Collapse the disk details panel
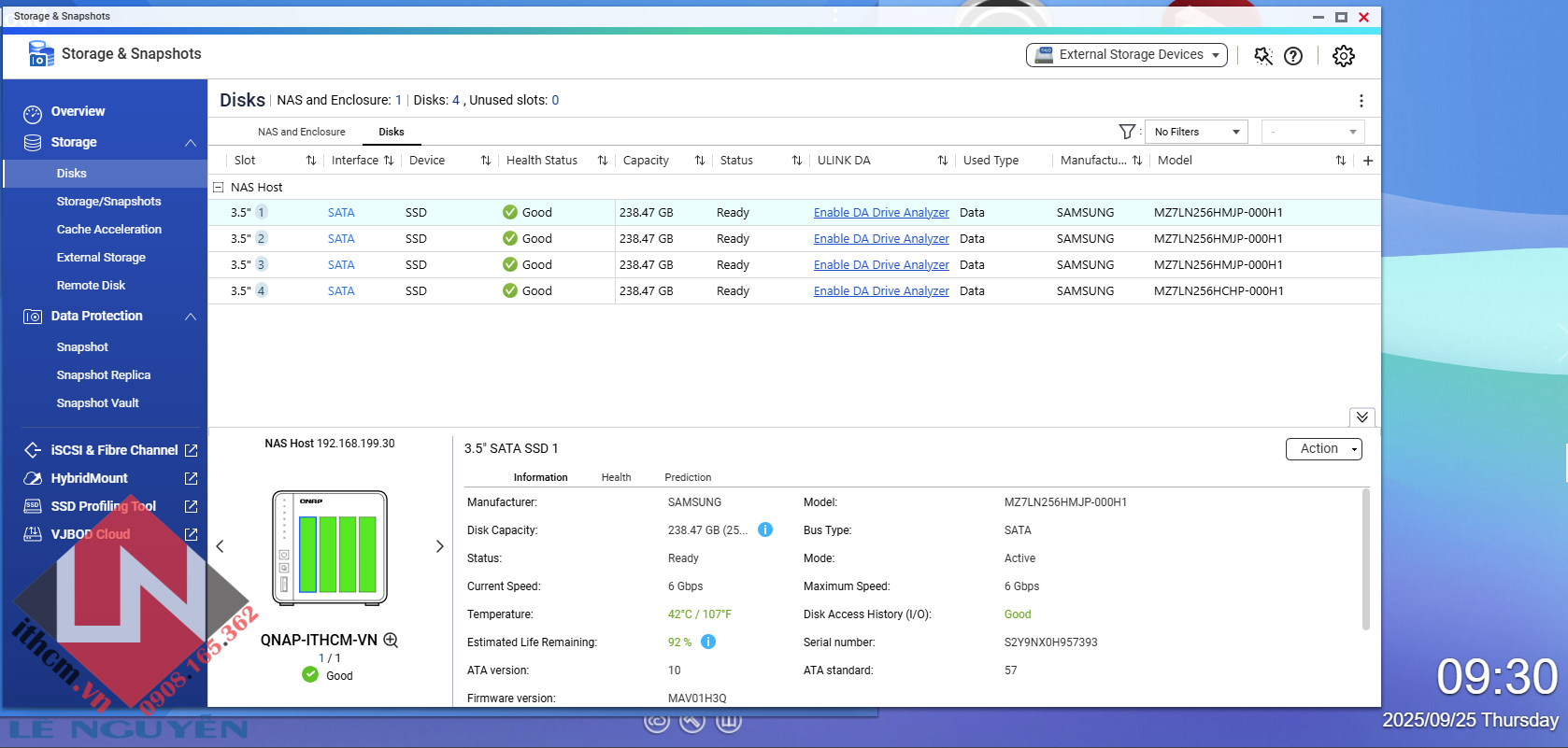Image resolution: width=1568 pixels, height=748 pixels. point(1361,417)
